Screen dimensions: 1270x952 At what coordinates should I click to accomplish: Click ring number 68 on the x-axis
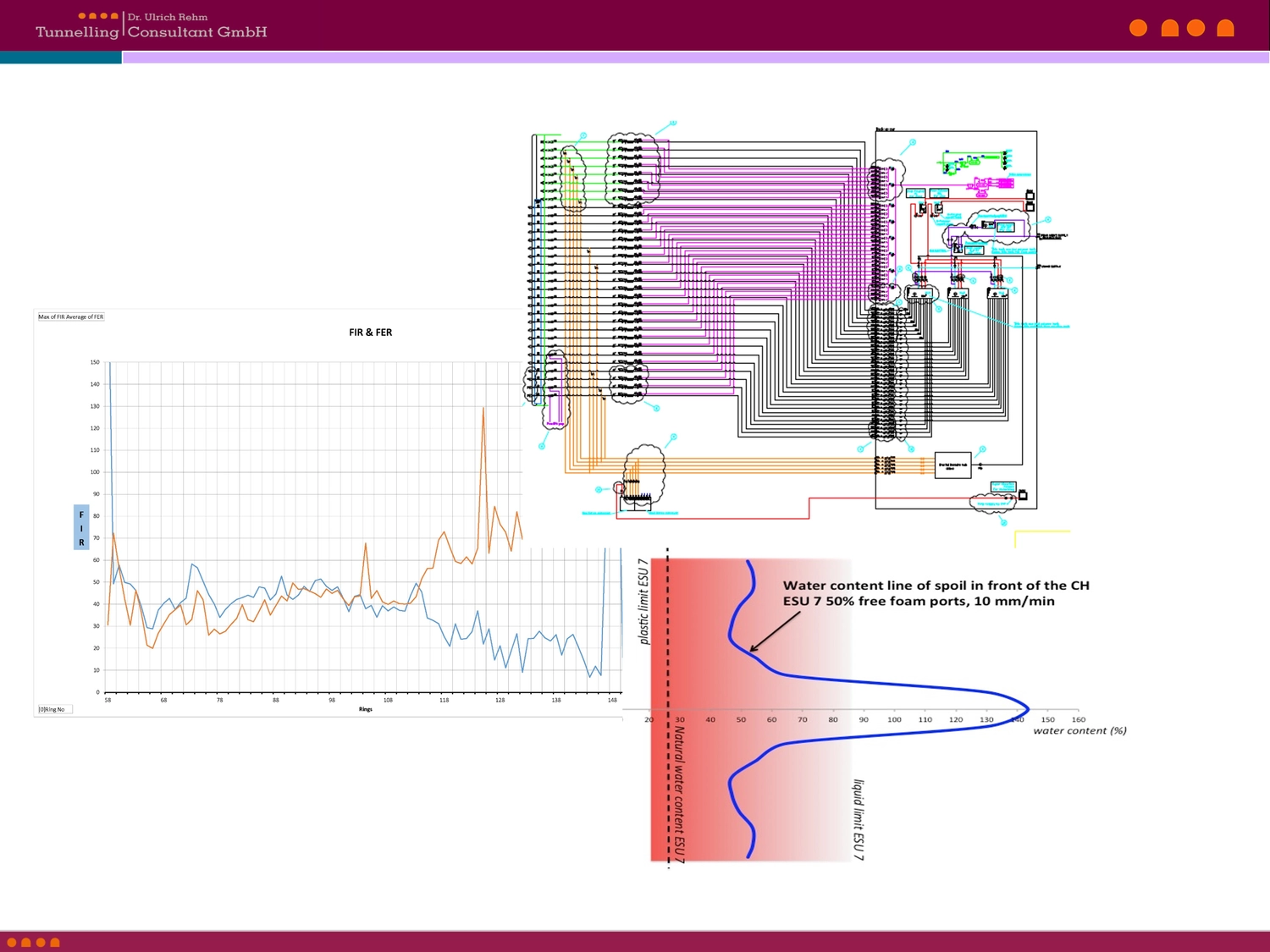[163, 701]
